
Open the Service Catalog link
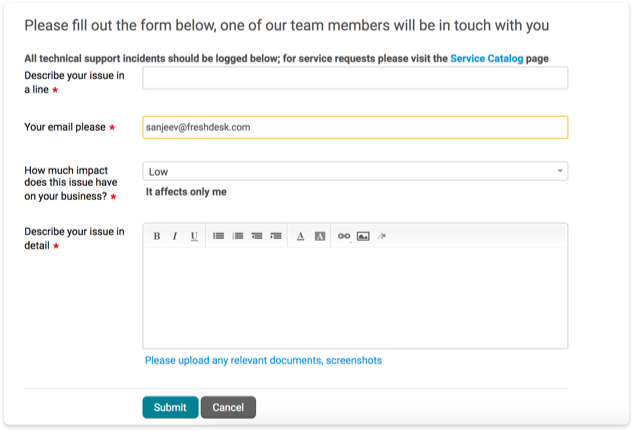tap(487, 59)
